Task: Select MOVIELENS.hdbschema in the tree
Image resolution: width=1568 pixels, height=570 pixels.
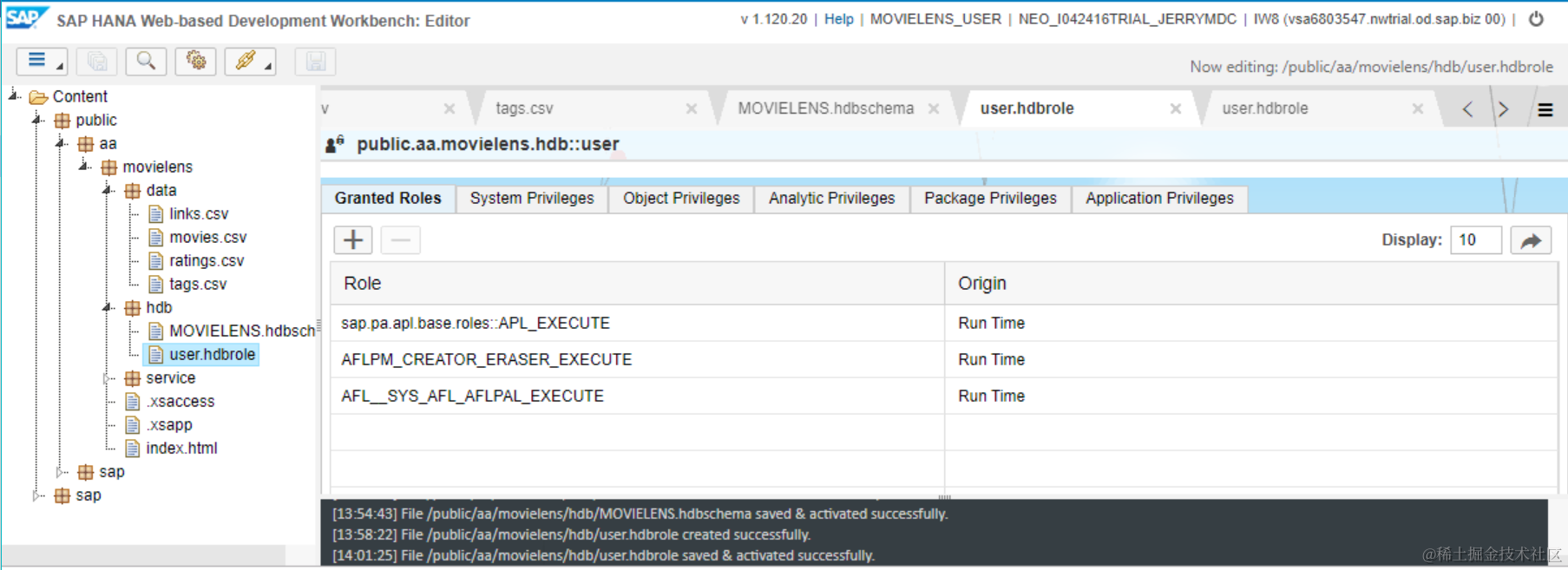Action: point(242,331)
